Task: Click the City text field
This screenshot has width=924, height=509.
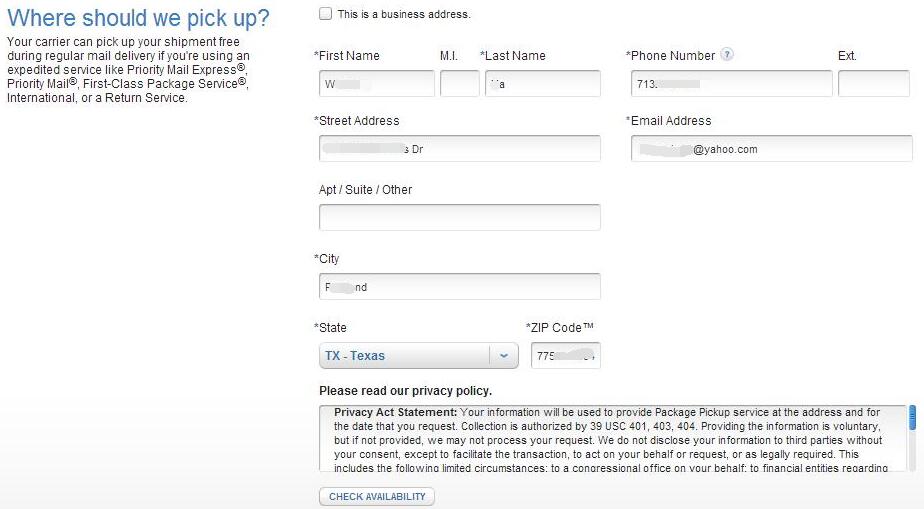Action: pyautogui.click(x=460, y=287)
